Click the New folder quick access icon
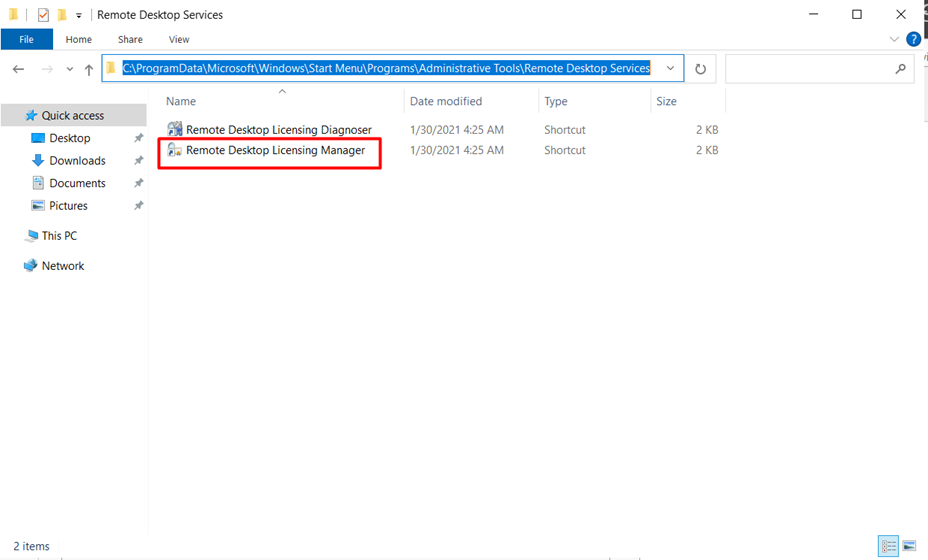The height and width of the screenshot is (560, 928). point(62,15)
